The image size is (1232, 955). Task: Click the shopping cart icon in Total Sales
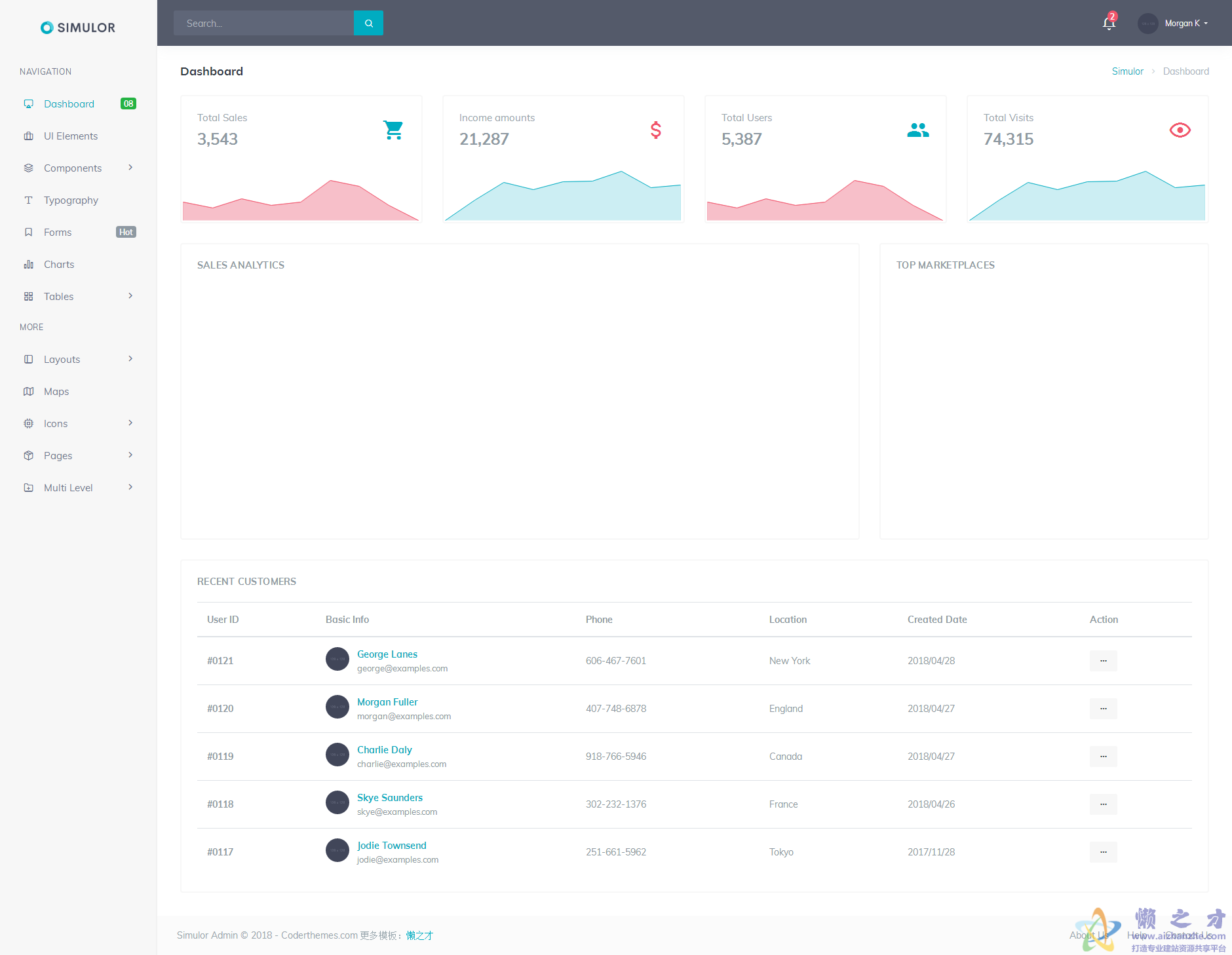pos(393,130)
